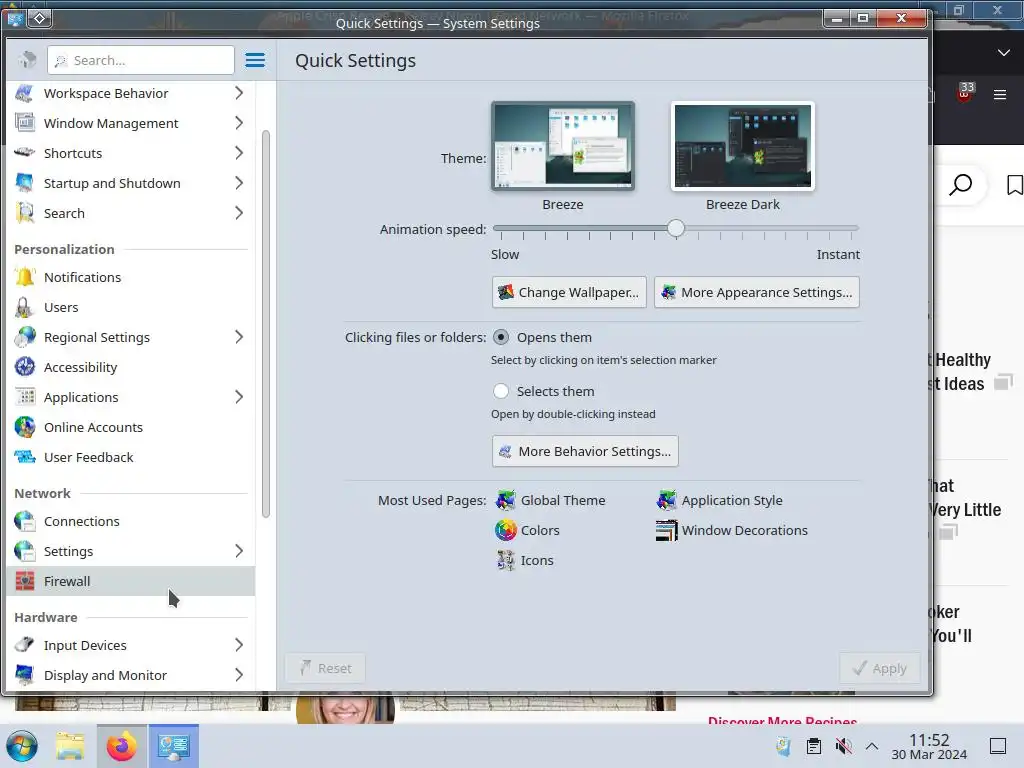Click the Firefox window search magnifier icon
This screenshot has width=1024, height=768.
point(961,185)
